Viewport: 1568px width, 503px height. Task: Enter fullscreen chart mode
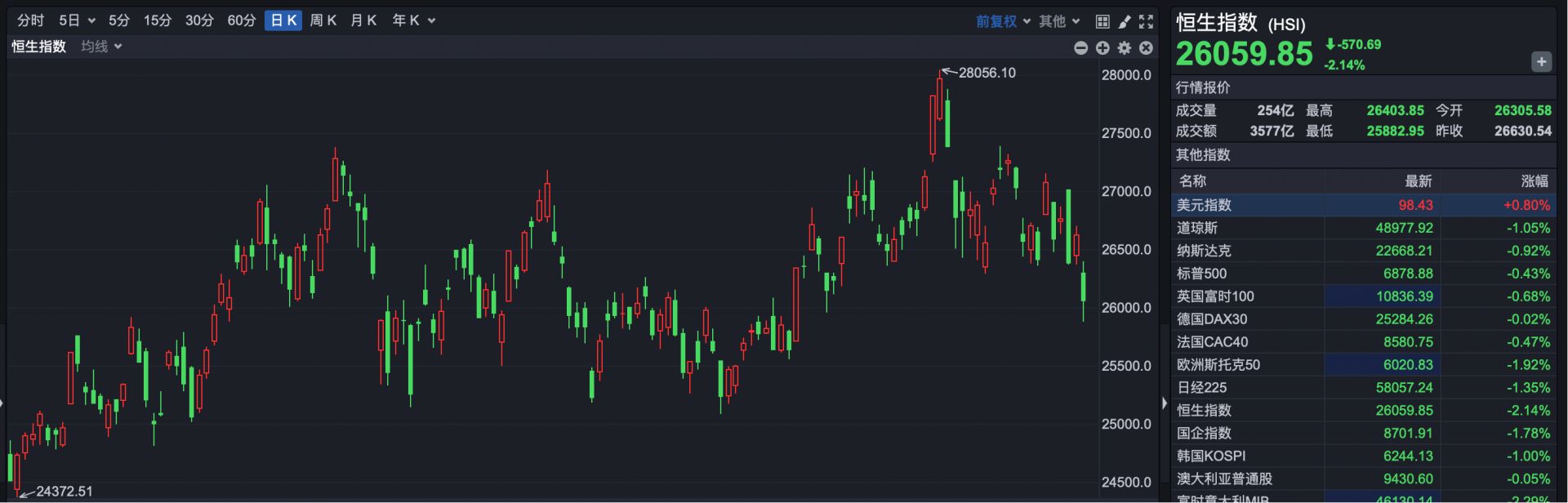(x=1147, y=21)
